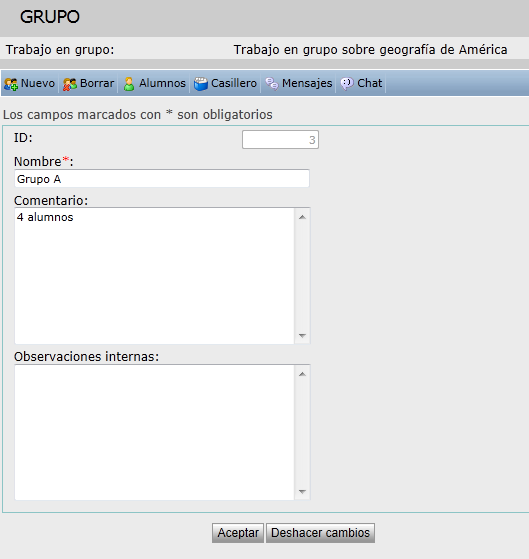Open Casillero via the blue box icon

click(201, 84)
